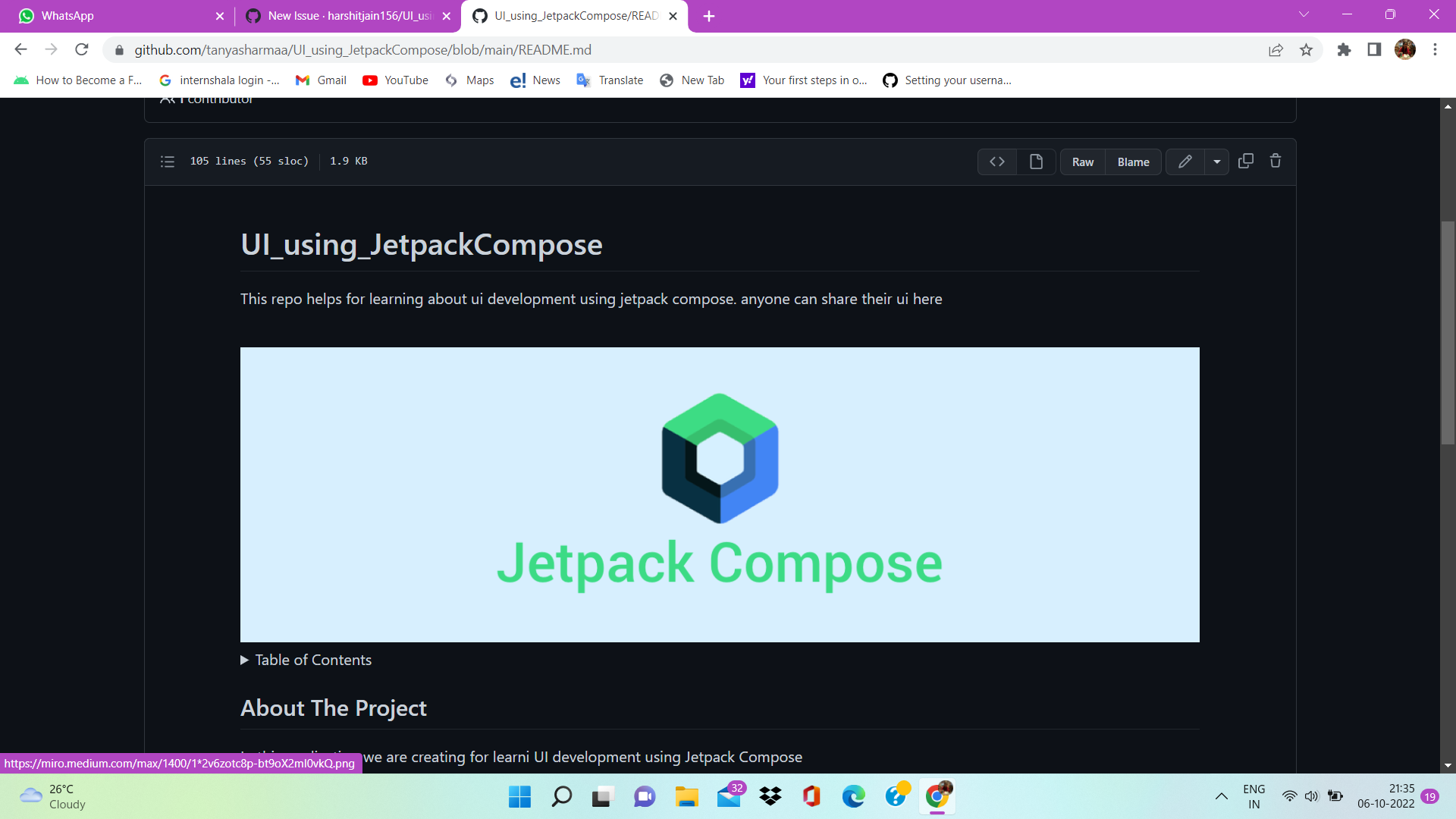Click the pencil edit file icon
1456x819 pixels.
pyautogui.click(x=1185, y=162)
